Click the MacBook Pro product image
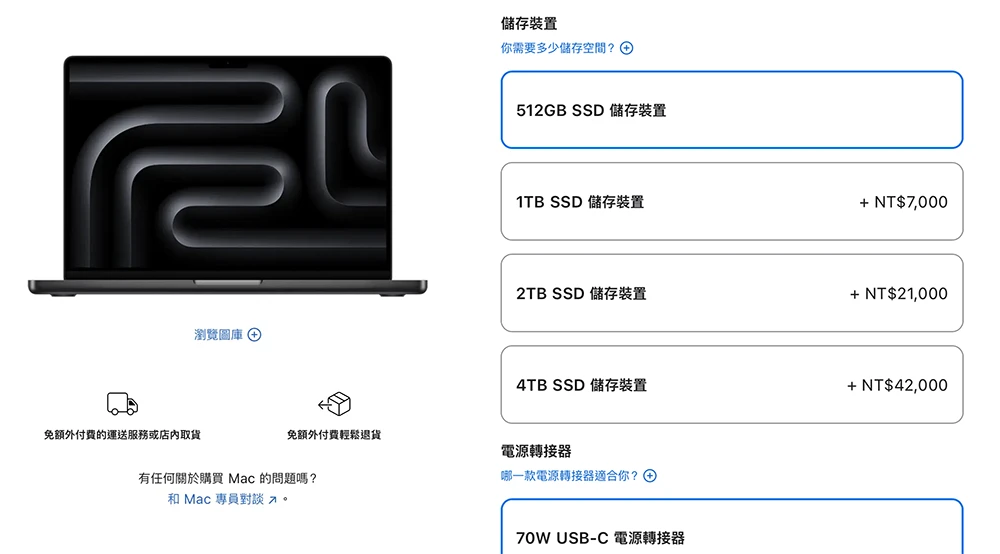 (x=228, y=176)
